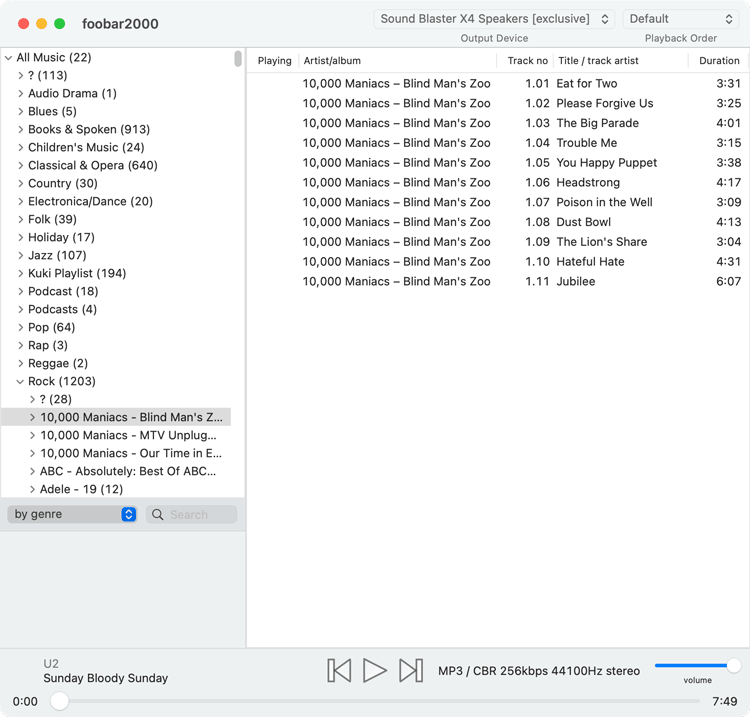Click track number 1.05 cell
The width and height of the screenshot is (750, 717).
click(537, 163)
